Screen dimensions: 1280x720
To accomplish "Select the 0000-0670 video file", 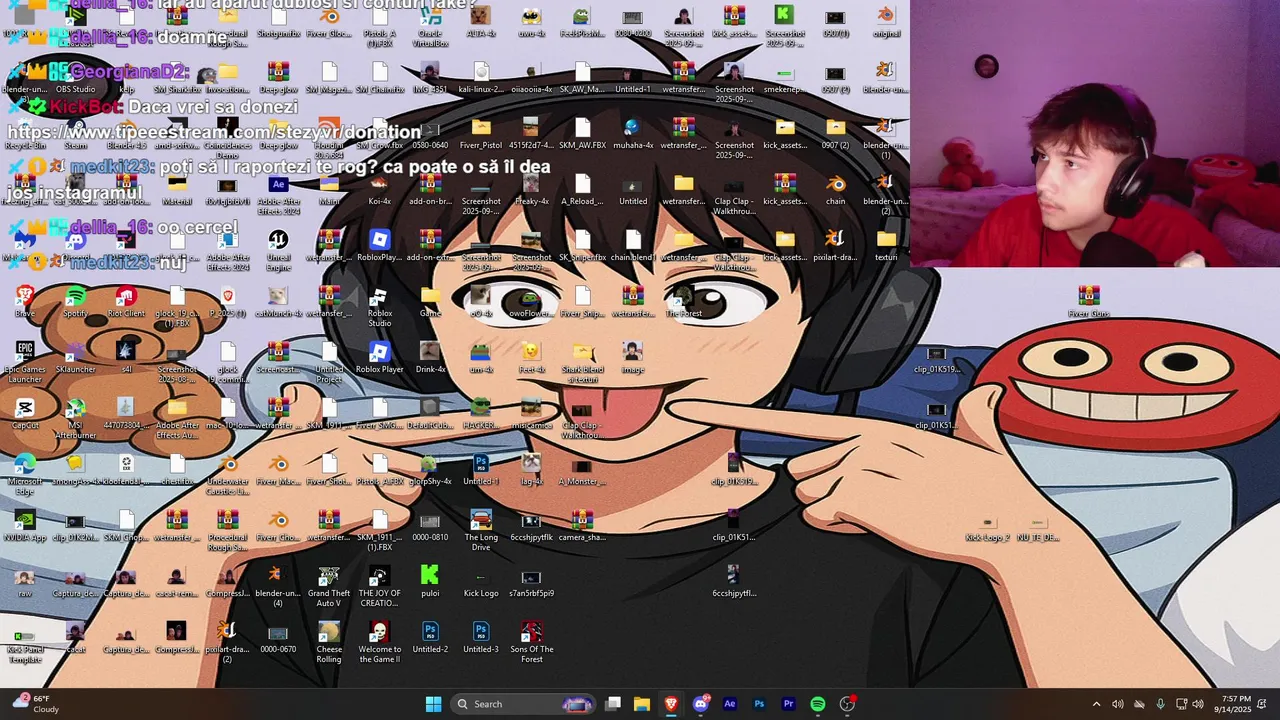I will pos(278,637).
